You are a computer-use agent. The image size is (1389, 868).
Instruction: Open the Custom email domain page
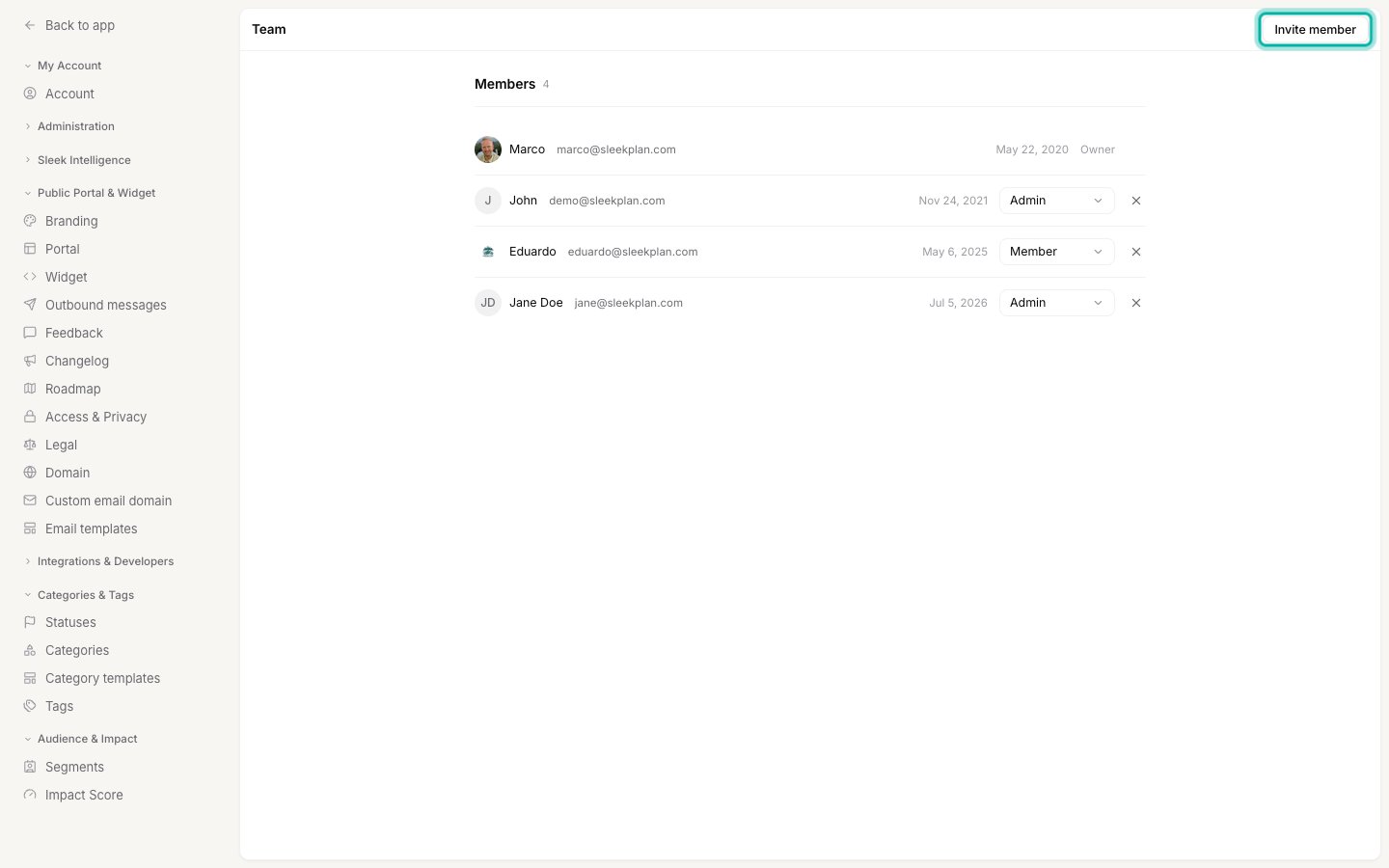(108, 501)
